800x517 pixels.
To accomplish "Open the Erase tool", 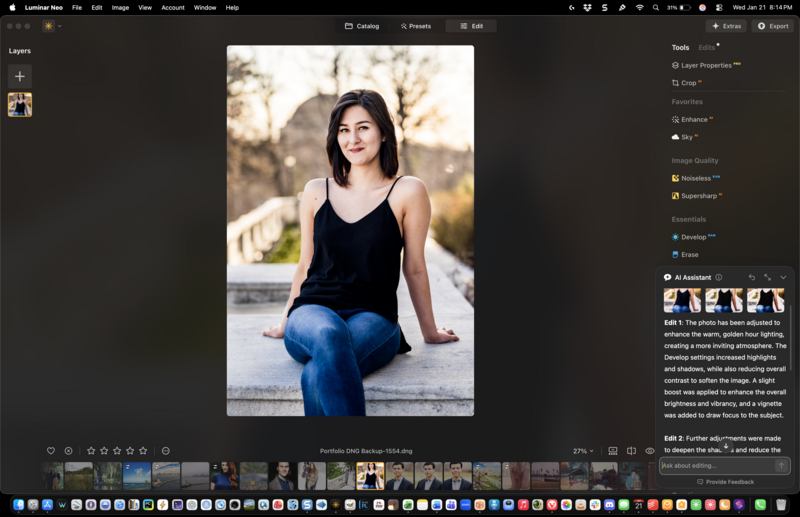I will (x=685, y=254).
